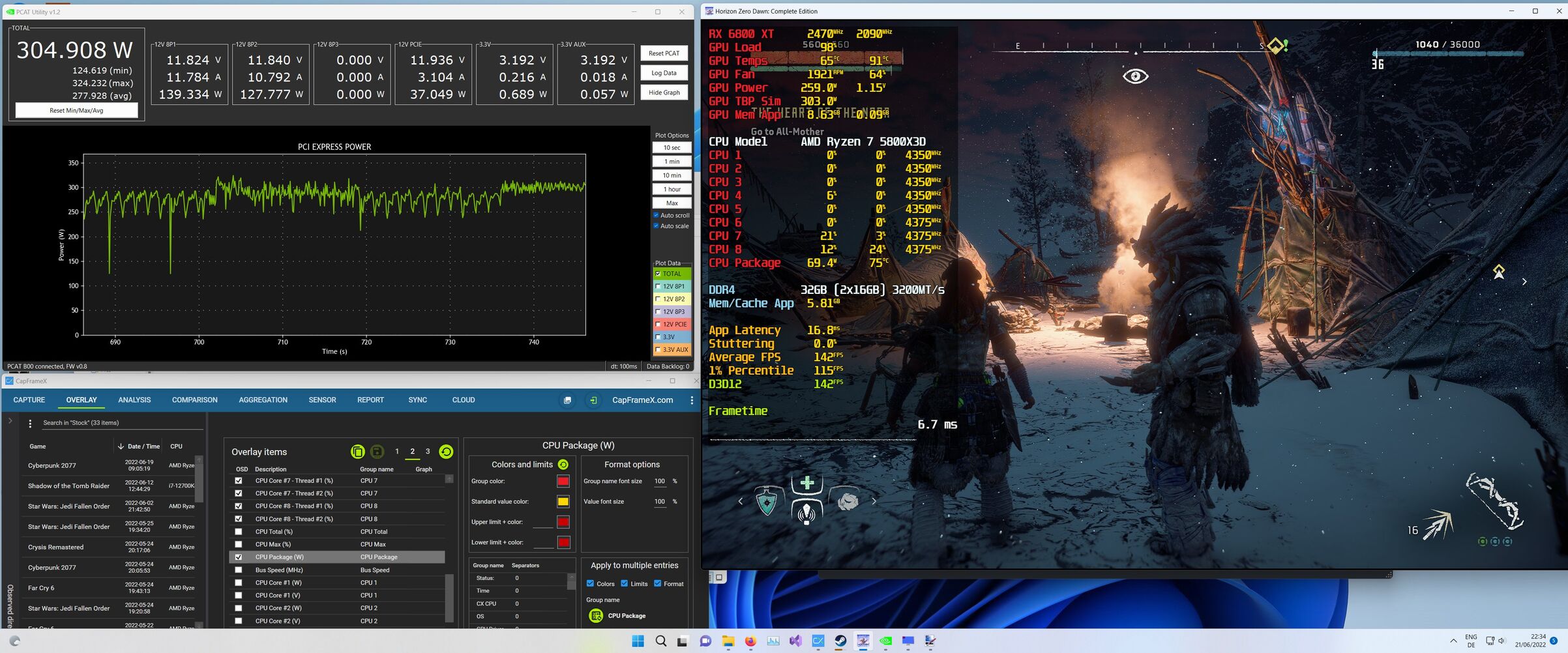Image resolution: width=1568 pixels, height=653 pixels.
Task: Uncheck CPU Package (W) OSD checkbox
Action: (x=239, y=557)
